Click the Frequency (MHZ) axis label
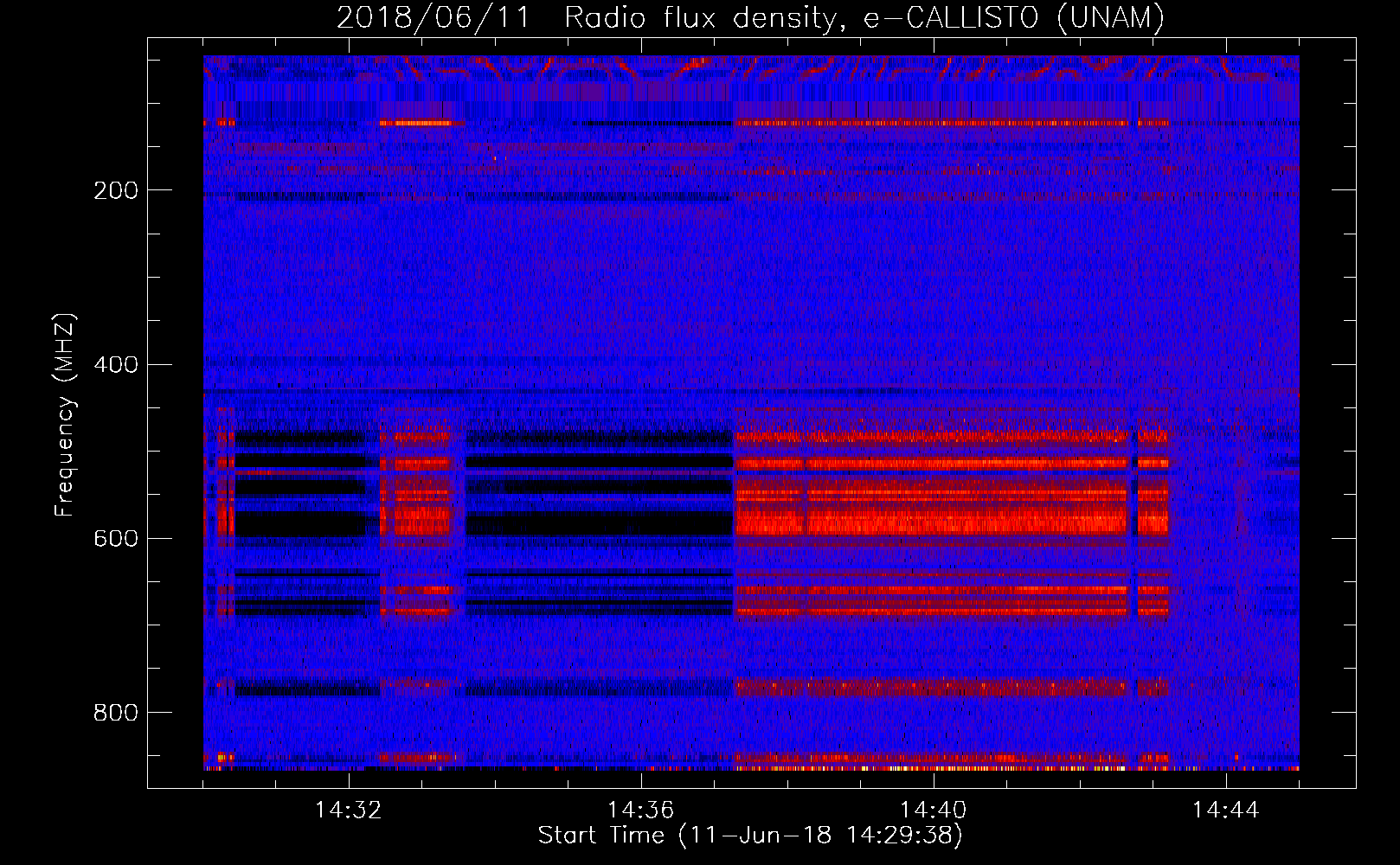 click(x=65, y=415)
